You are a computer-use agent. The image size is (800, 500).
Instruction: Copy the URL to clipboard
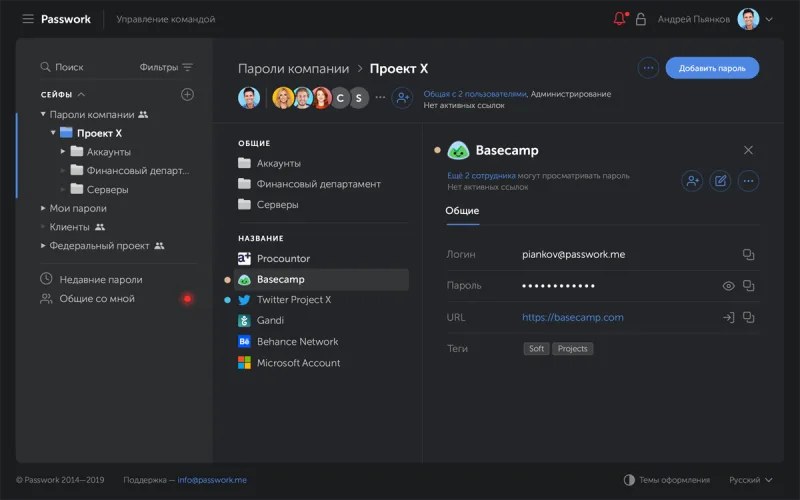coord(748,317)
